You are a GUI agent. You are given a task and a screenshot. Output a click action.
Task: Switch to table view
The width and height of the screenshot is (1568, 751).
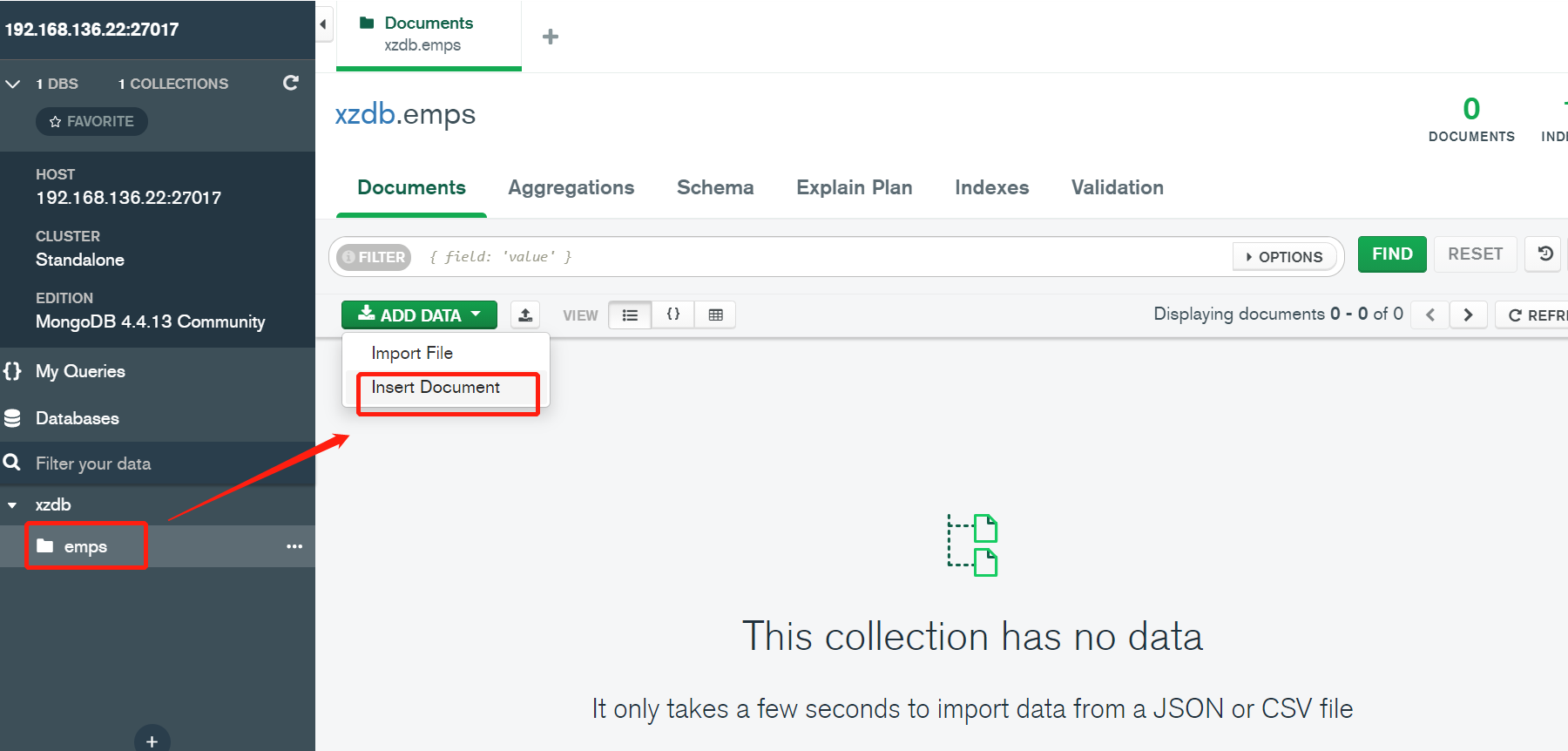pos(715,315)
